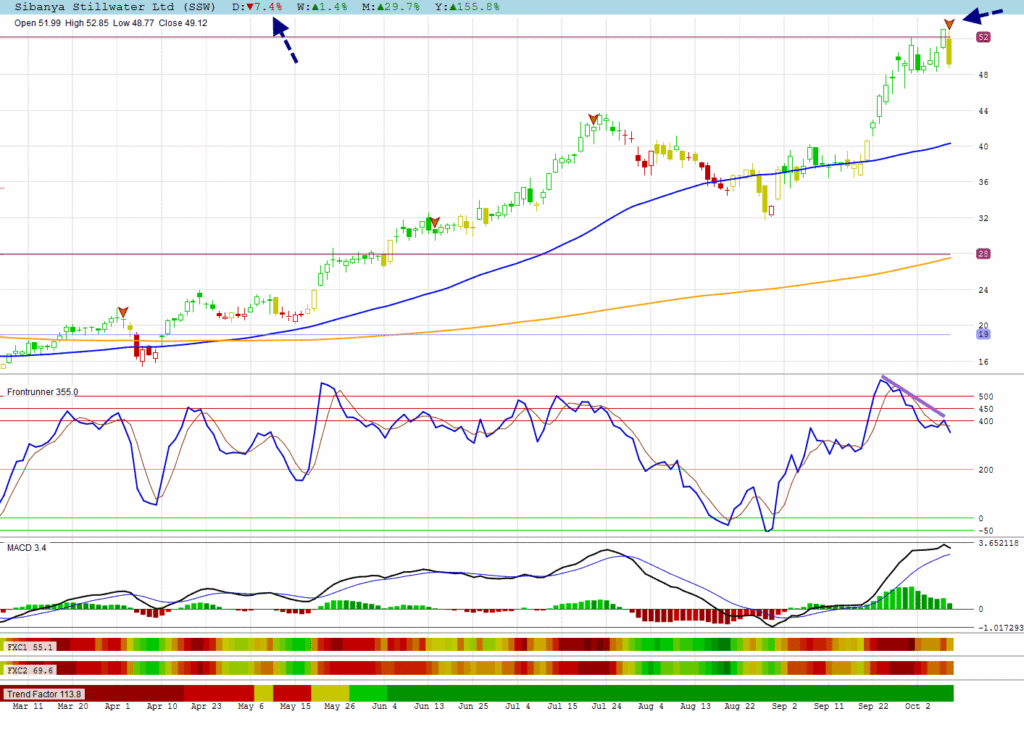
Task: Click the orange signal marker above the latest candle
Action: pos(948,23)
